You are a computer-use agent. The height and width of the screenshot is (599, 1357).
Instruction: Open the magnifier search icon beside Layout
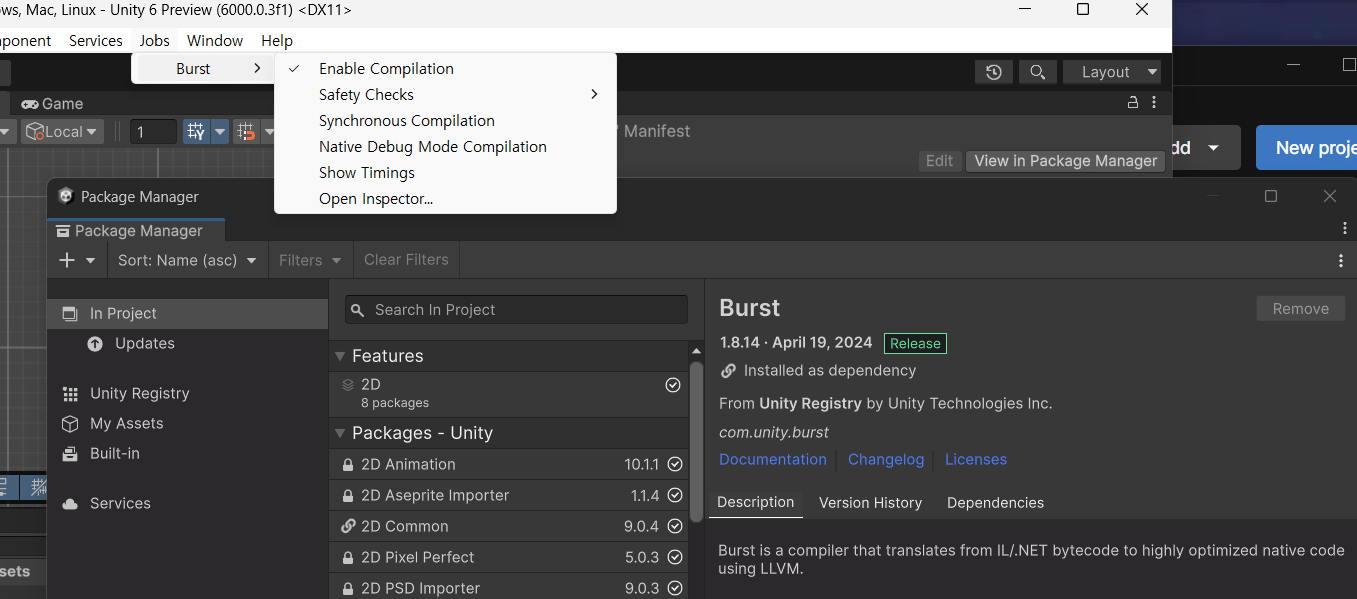pos(1037,72)
